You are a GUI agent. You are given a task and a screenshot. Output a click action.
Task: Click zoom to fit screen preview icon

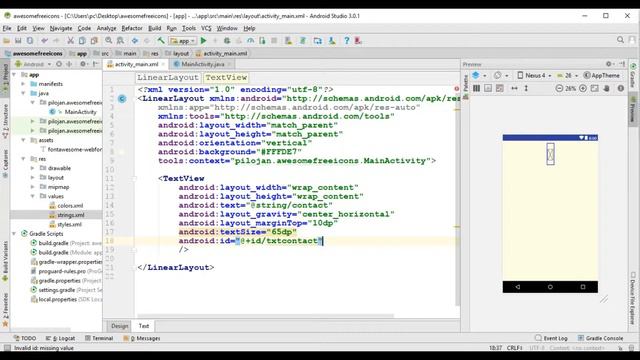point(595,88)
